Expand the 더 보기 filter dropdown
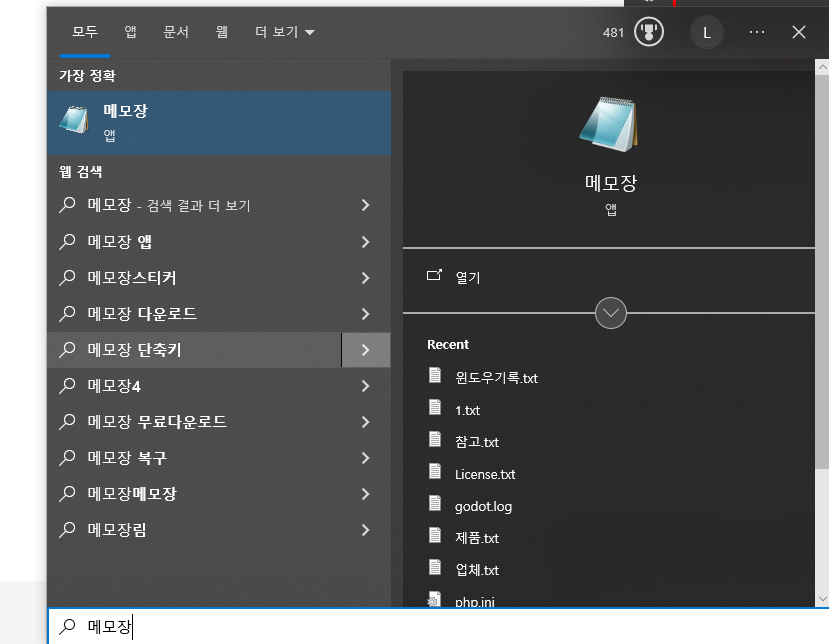 point(284,32)
